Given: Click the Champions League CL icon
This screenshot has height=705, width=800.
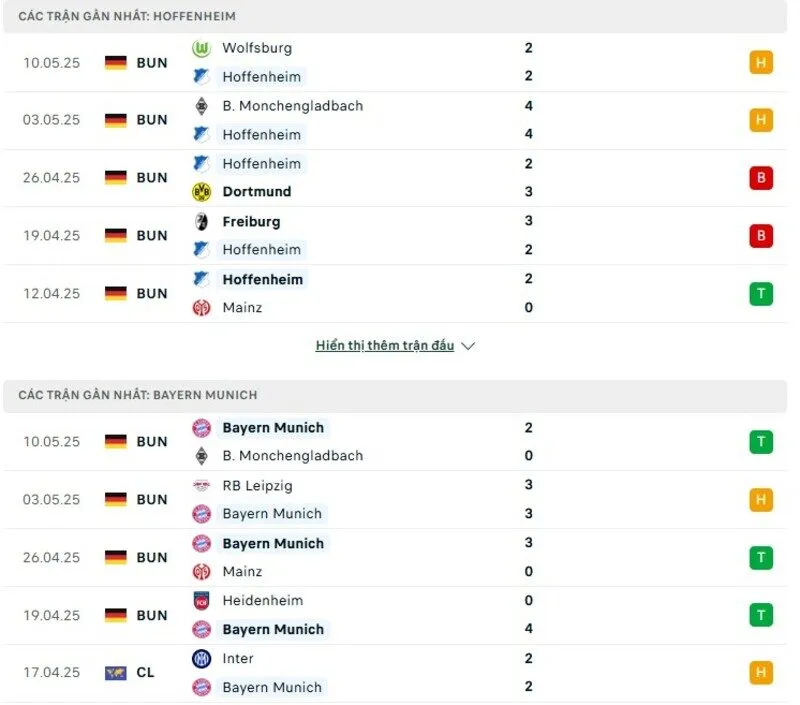Looking at the screenshot, I should pyautogui.click(x=113, y=673).
